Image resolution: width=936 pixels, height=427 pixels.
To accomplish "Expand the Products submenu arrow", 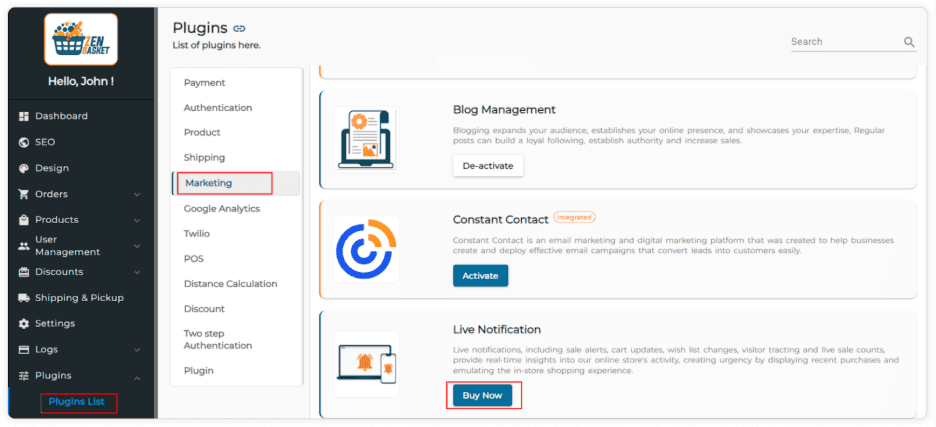I will 137,220.
